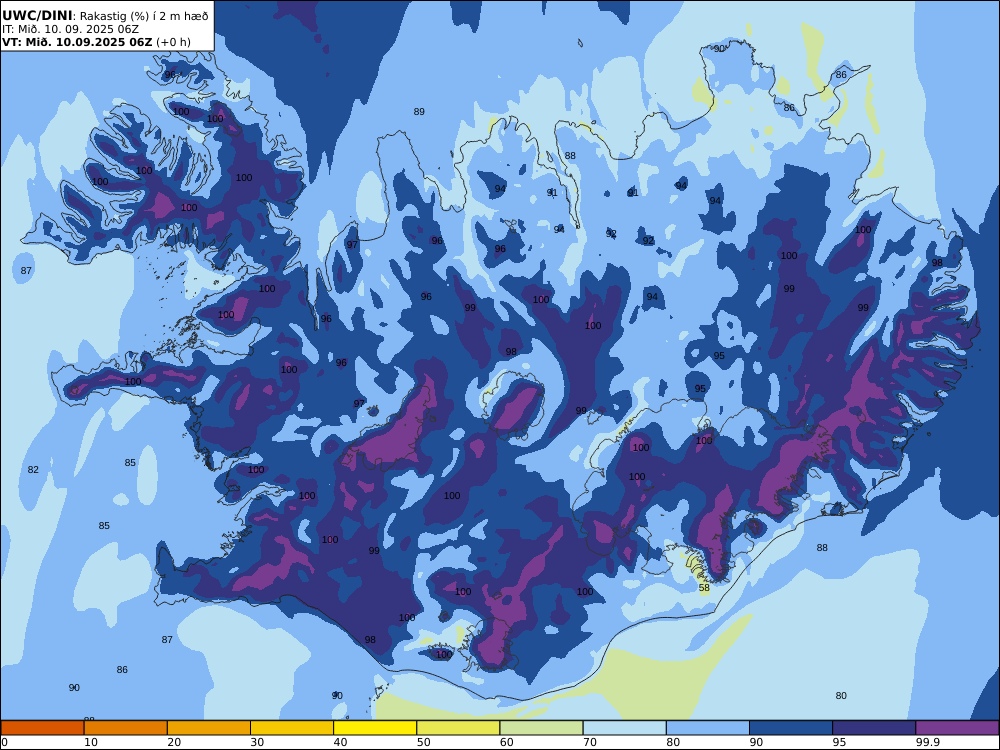Pick the light green 60–70 legend band
Viewport: 1000px width, 750px height.
point(541,728)
